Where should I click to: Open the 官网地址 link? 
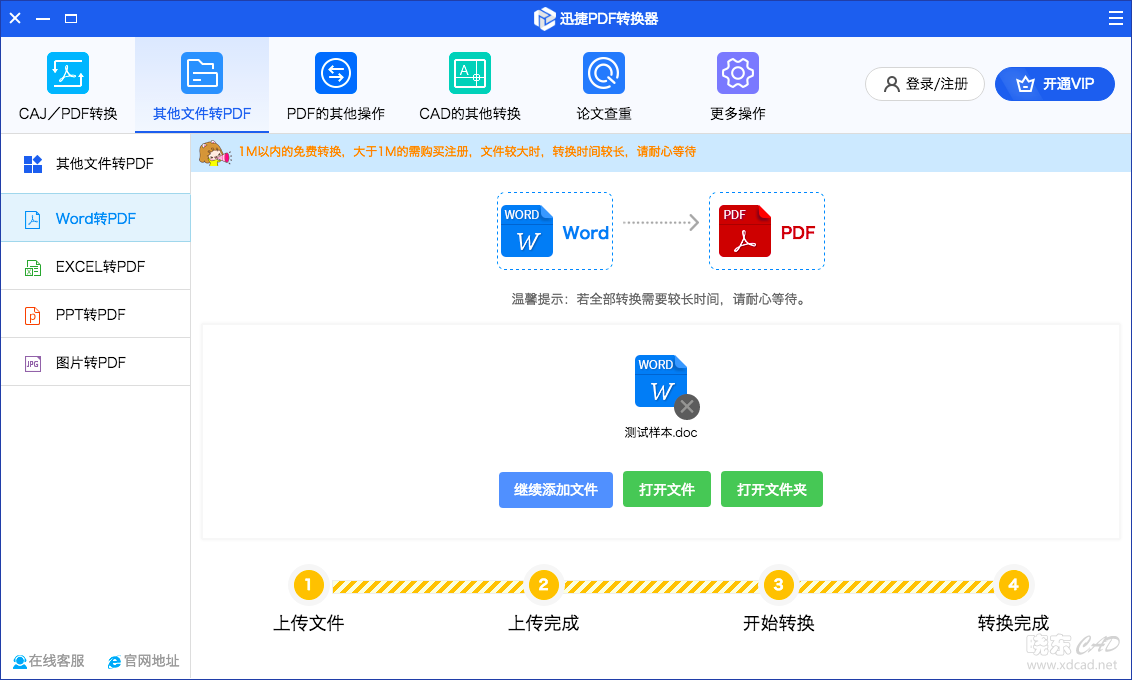click(143, 661)
